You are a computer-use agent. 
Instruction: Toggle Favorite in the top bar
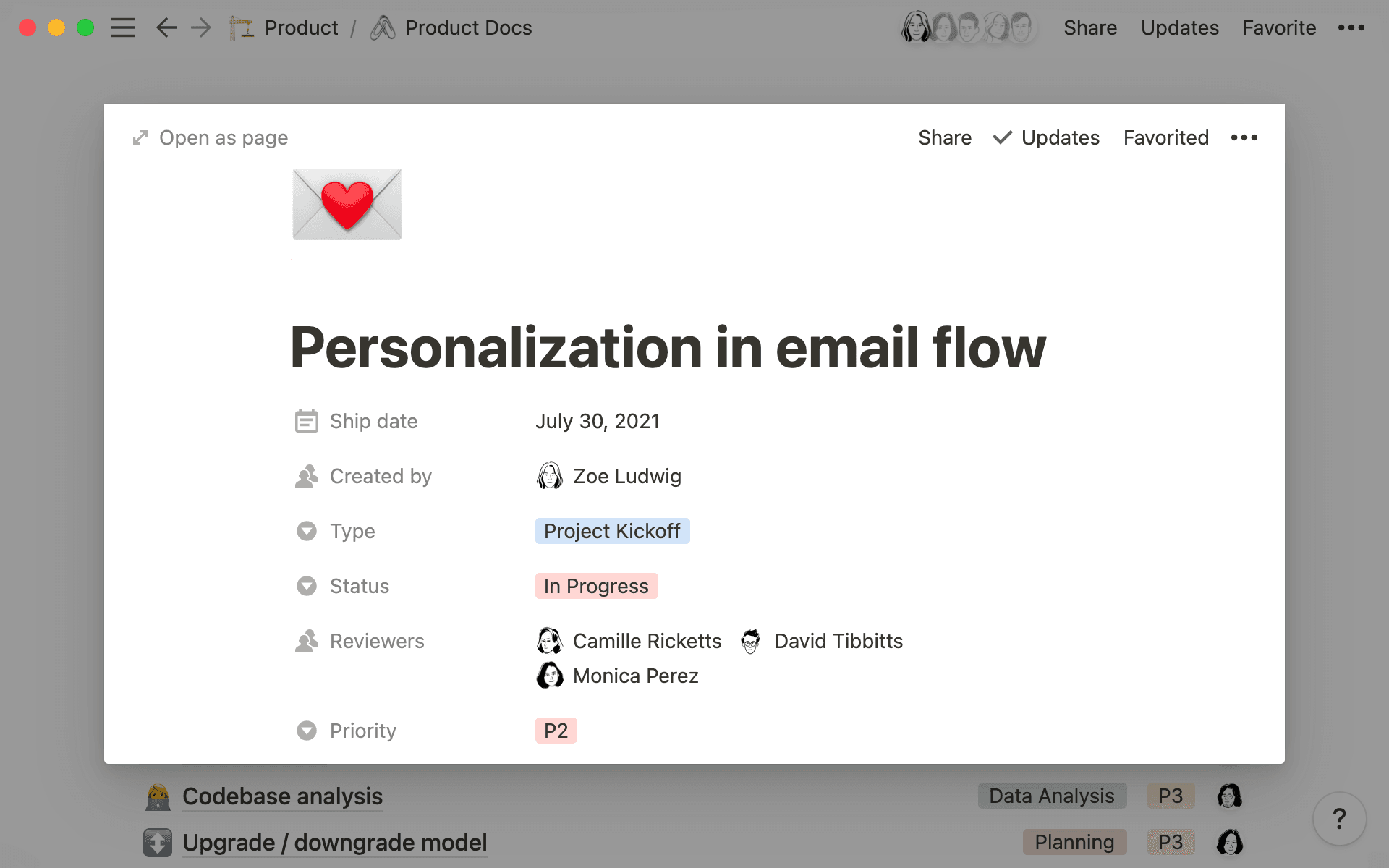[x=1278, y=27]
